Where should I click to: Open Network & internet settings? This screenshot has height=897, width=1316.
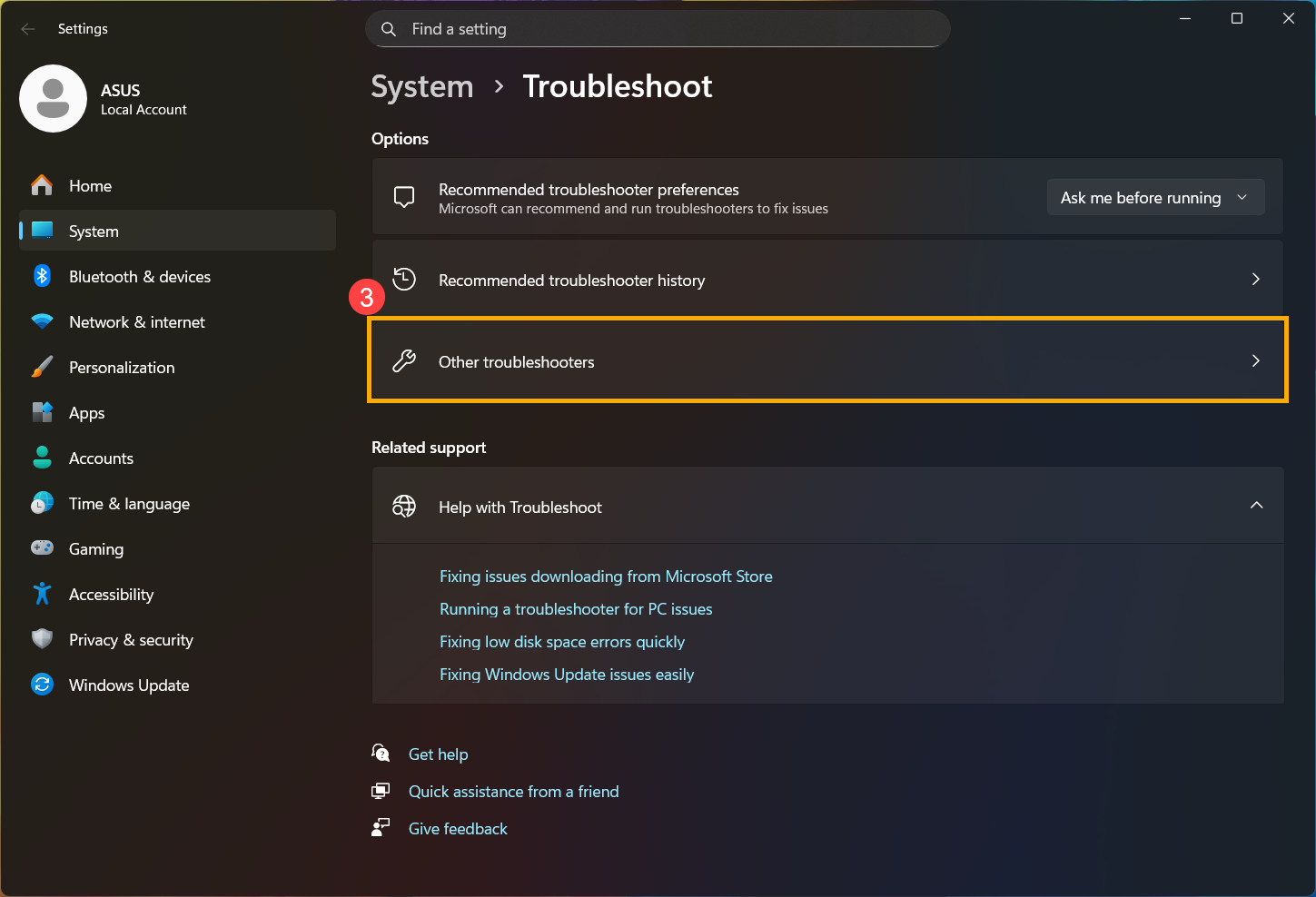[x=177, y=321]
